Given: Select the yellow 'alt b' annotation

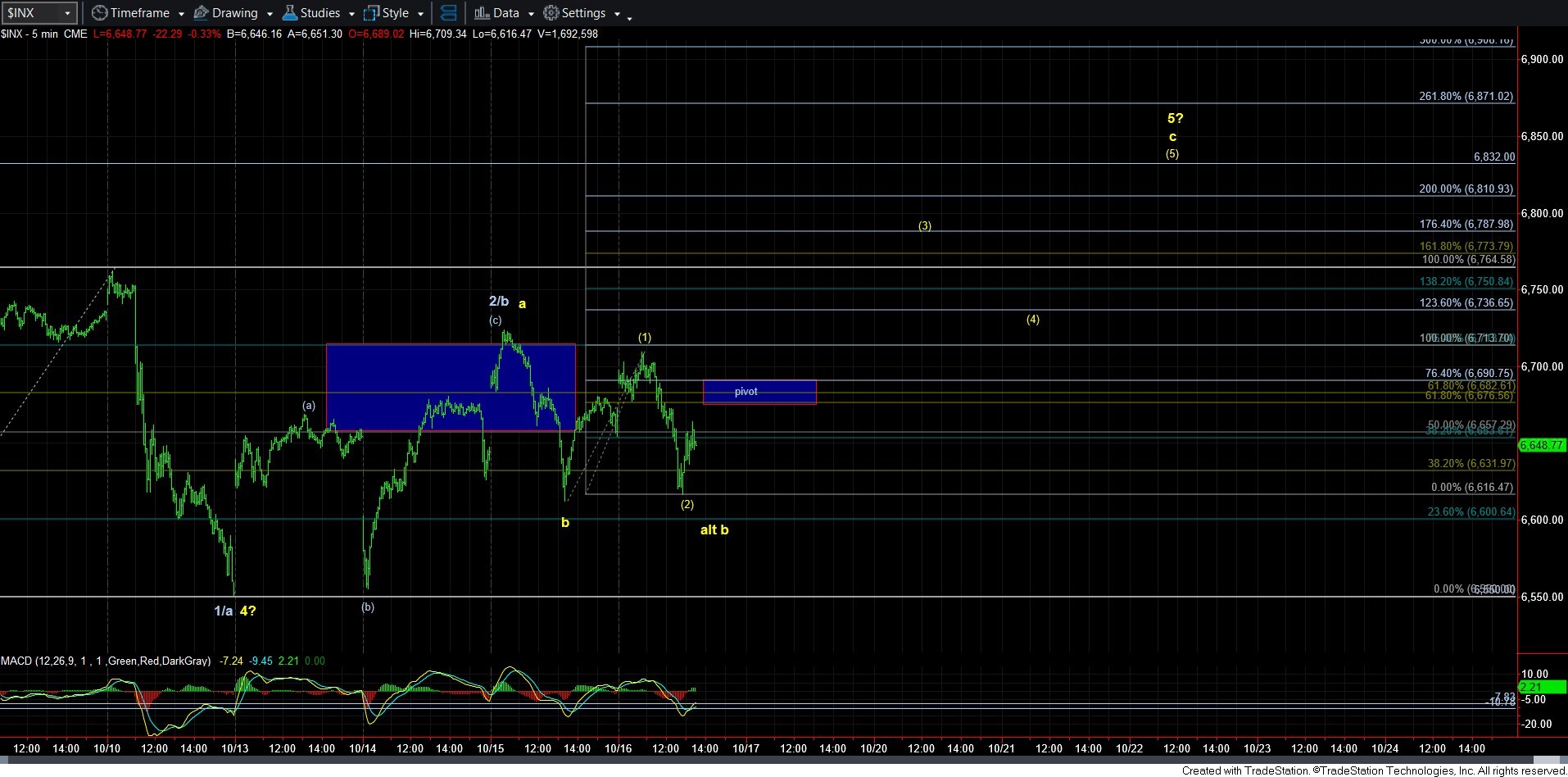Looking at the screenshot, I should tap(714, 530).
